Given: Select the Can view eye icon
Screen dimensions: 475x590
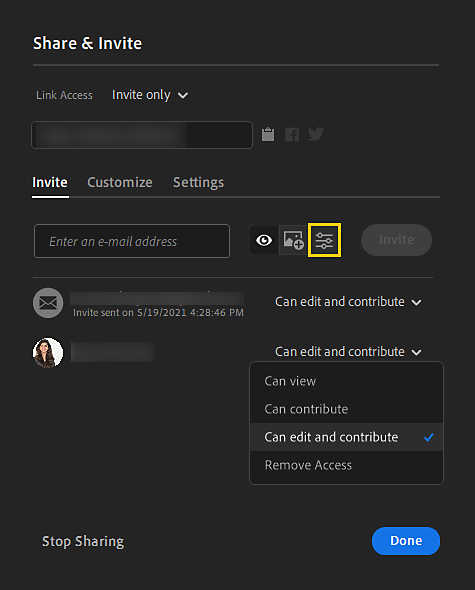Looking at the screenshot, I should click(264, 240).
